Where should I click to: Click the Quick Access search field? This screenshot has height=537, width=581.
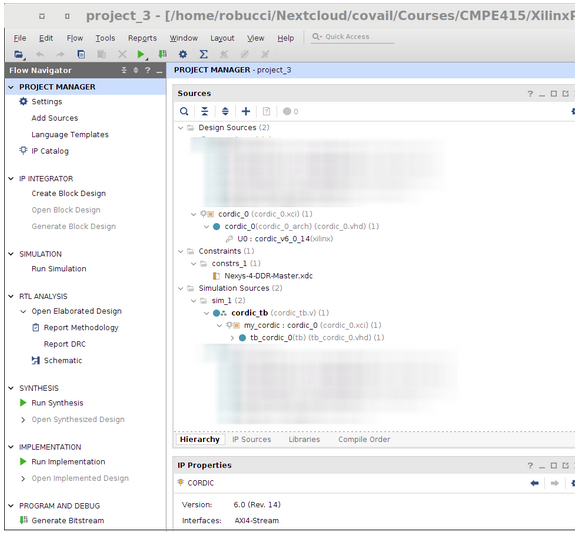click(x=352, y=37)
